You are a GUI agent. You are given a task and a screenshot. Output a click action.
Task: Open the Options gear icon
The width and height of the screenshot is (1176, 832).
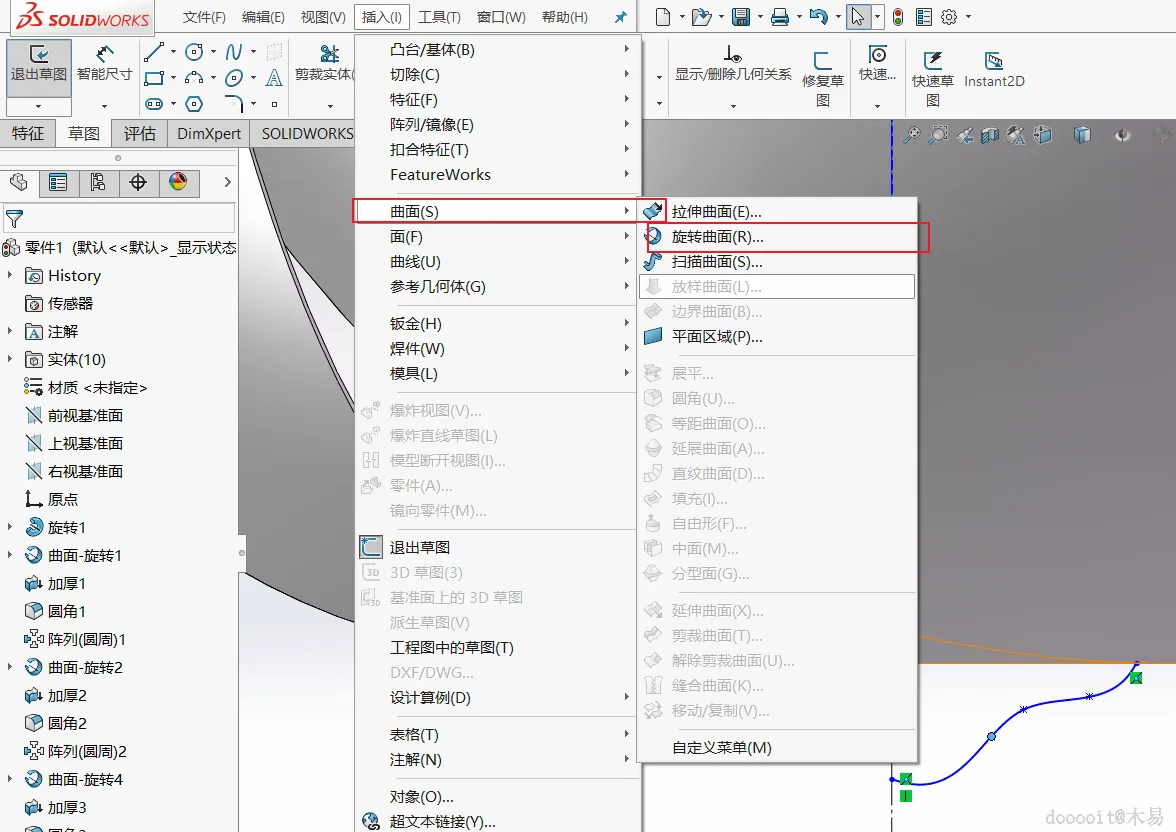tap(950, 17)
